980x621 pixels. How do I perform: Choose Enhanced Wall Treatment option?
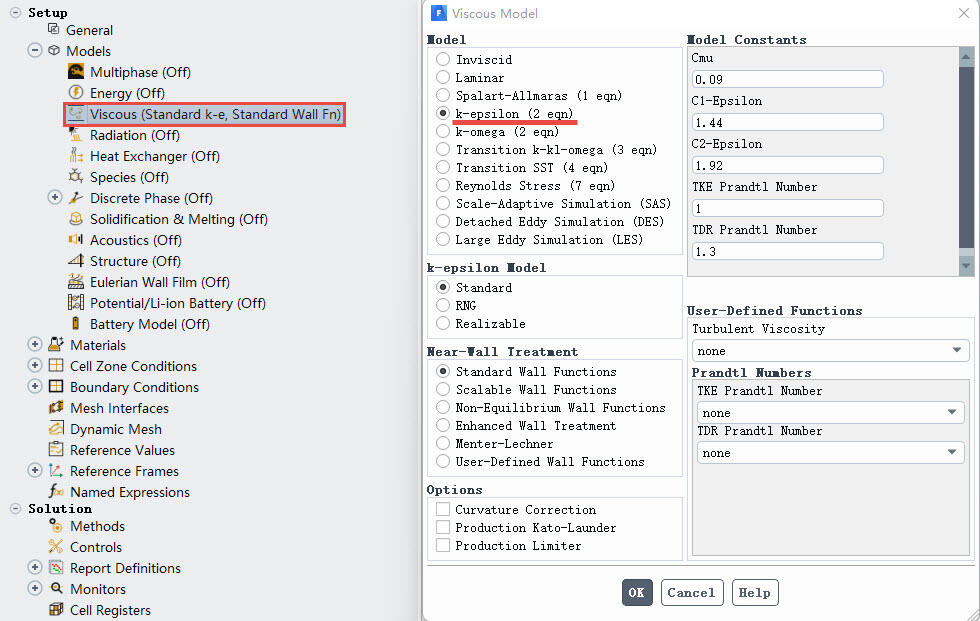(x=443, y=426)
